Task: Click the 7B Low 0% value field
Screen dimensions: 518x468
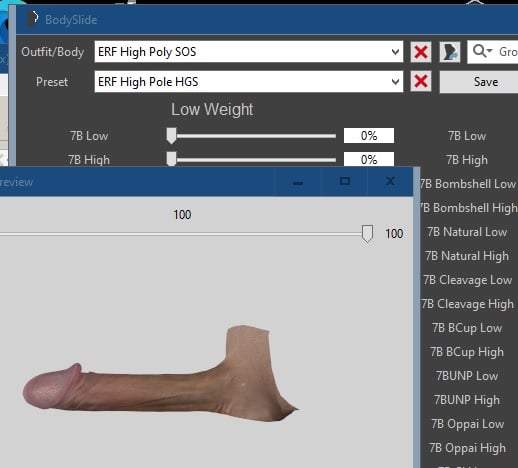Action: tap(369, 136)
